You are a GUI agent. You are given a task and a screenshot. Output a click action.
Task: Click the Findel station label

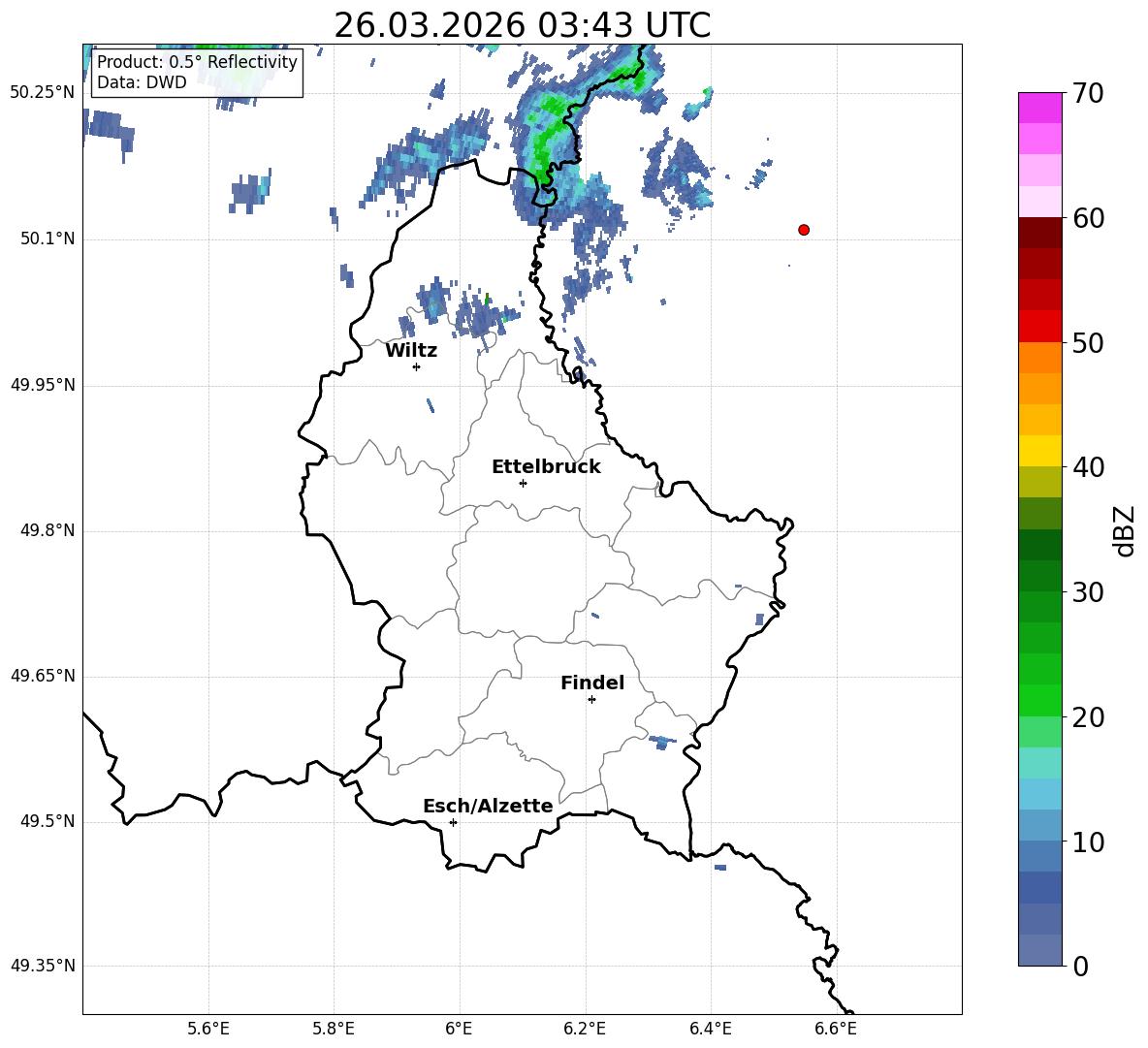click(x=592, y=683)
